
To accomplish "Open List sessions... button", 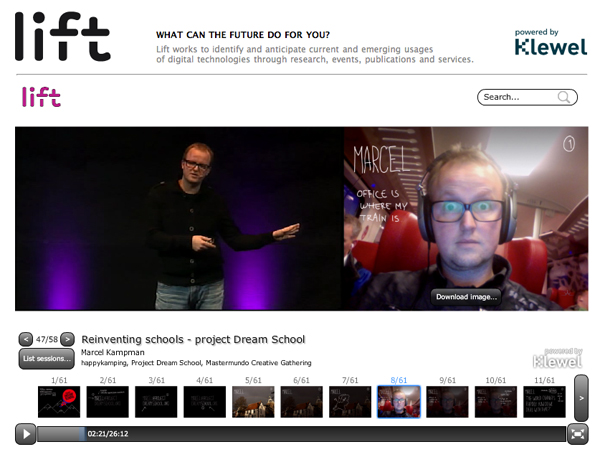I will click(47, 359).
